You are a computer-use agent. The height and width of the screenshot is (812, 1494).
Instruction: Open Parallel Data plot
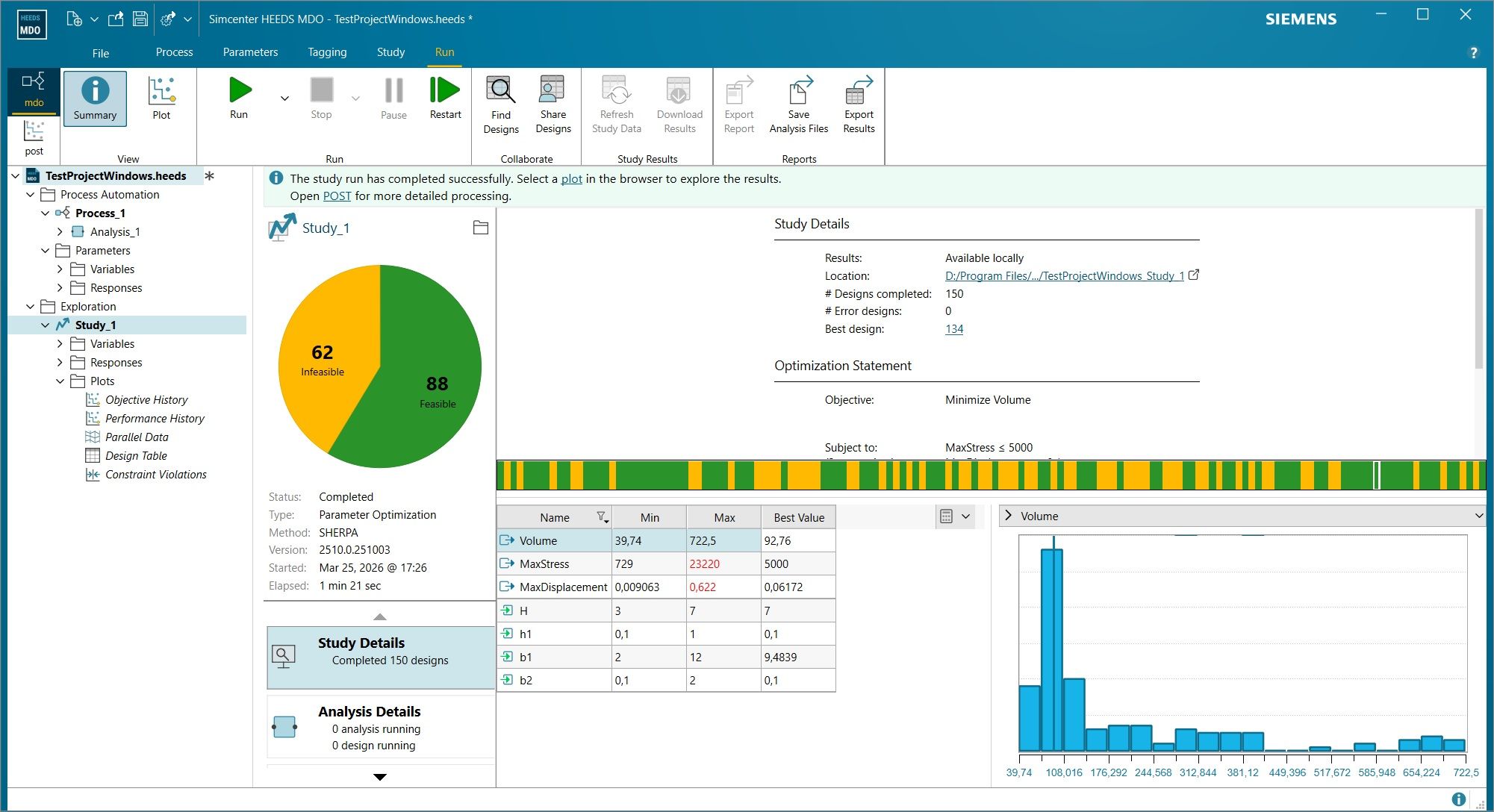pos(137,437)
